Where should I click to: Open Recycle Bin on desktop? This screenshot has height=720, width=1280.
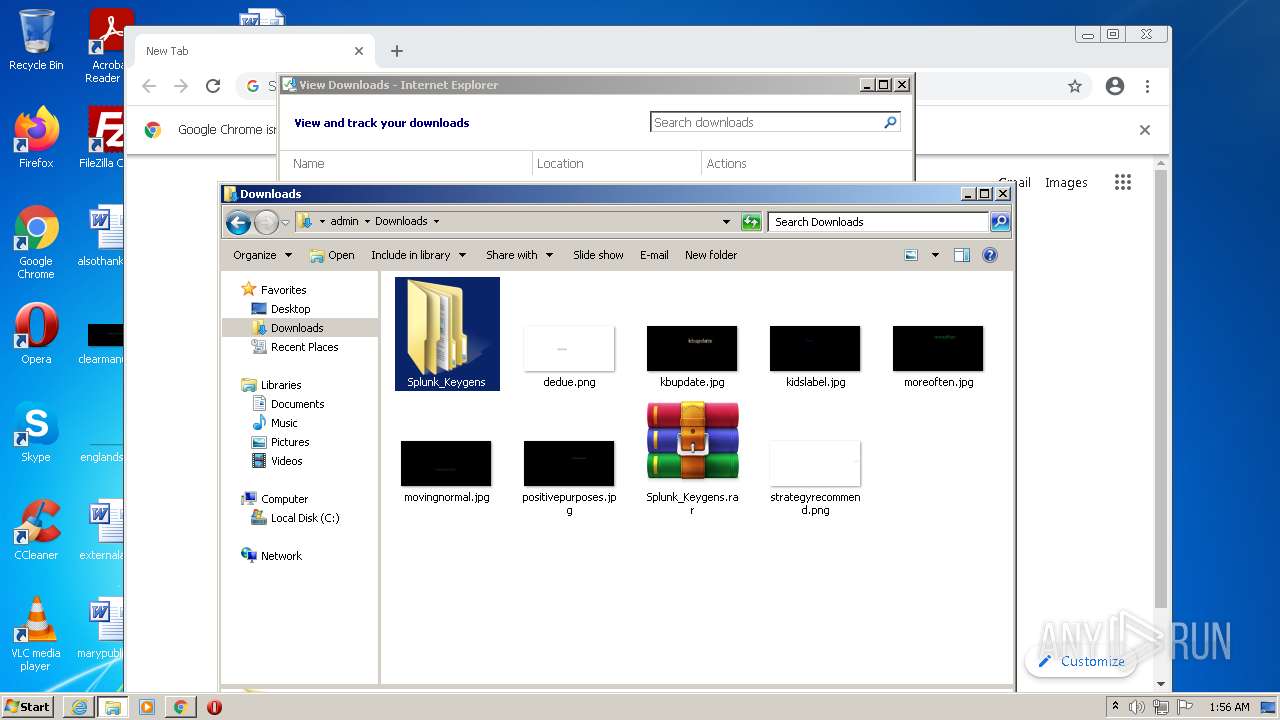pos(36,40)
